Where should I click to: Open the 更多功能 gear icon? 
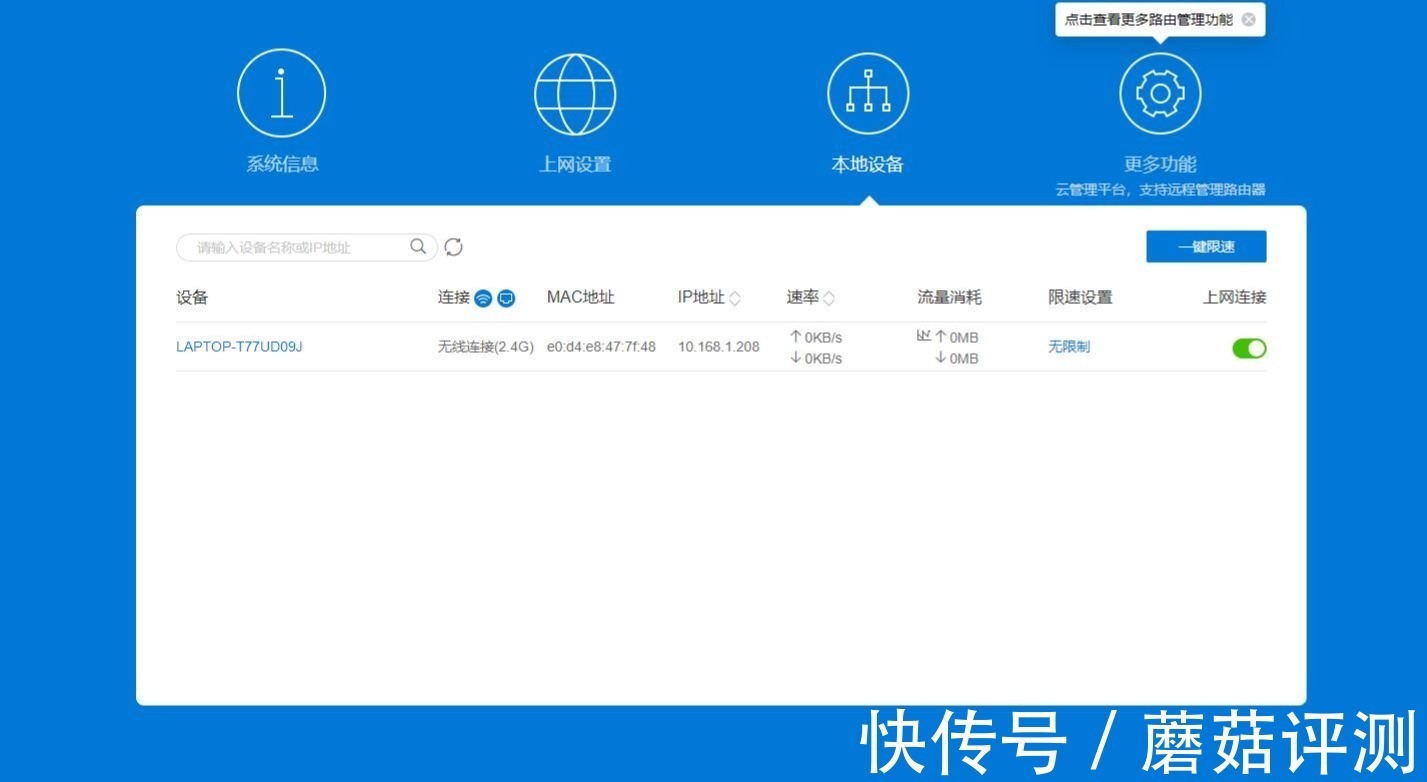(1160, 93)
